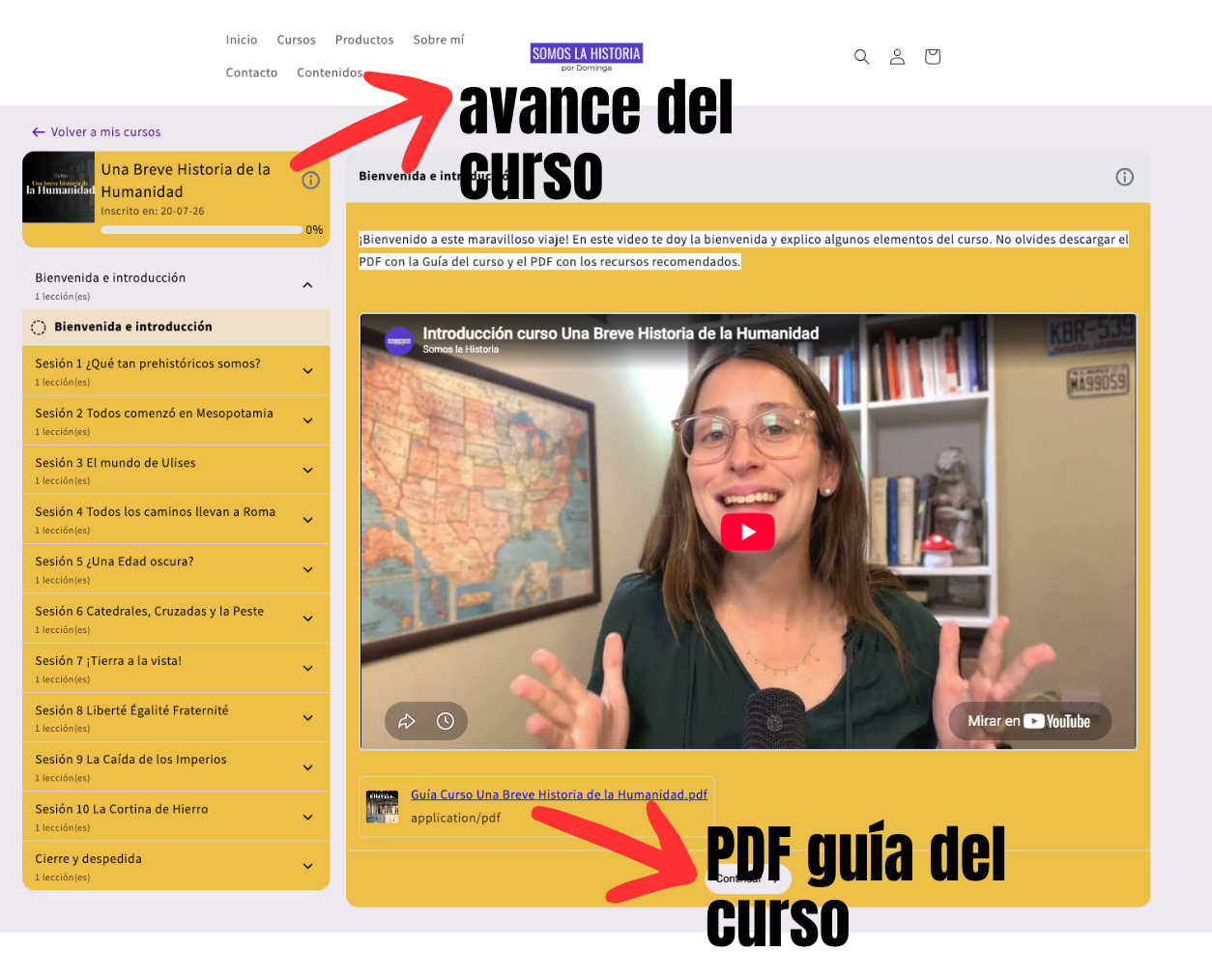Expand Sesión 9 La Caída de los Imperios

pyautogui.click(x=176, y=767)
